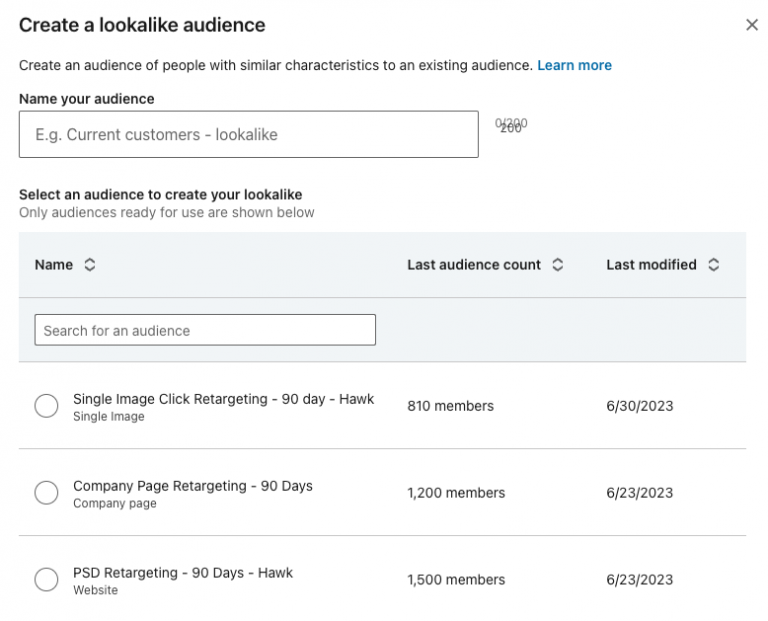Click the 1,200 members count
This screenshot has width=768, height=621.
pyautogui.click(x=456, y=493)
